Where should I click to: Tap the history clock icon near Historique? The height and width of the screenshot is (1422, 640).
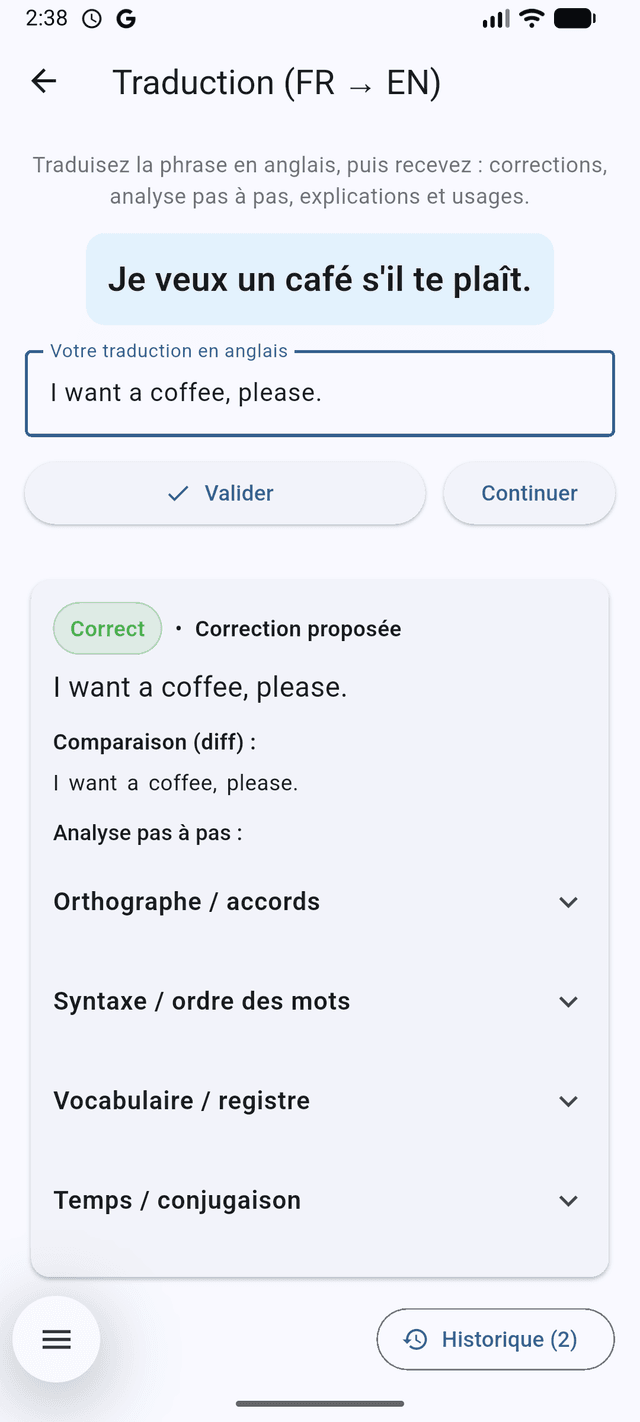tap(415, 1338)
